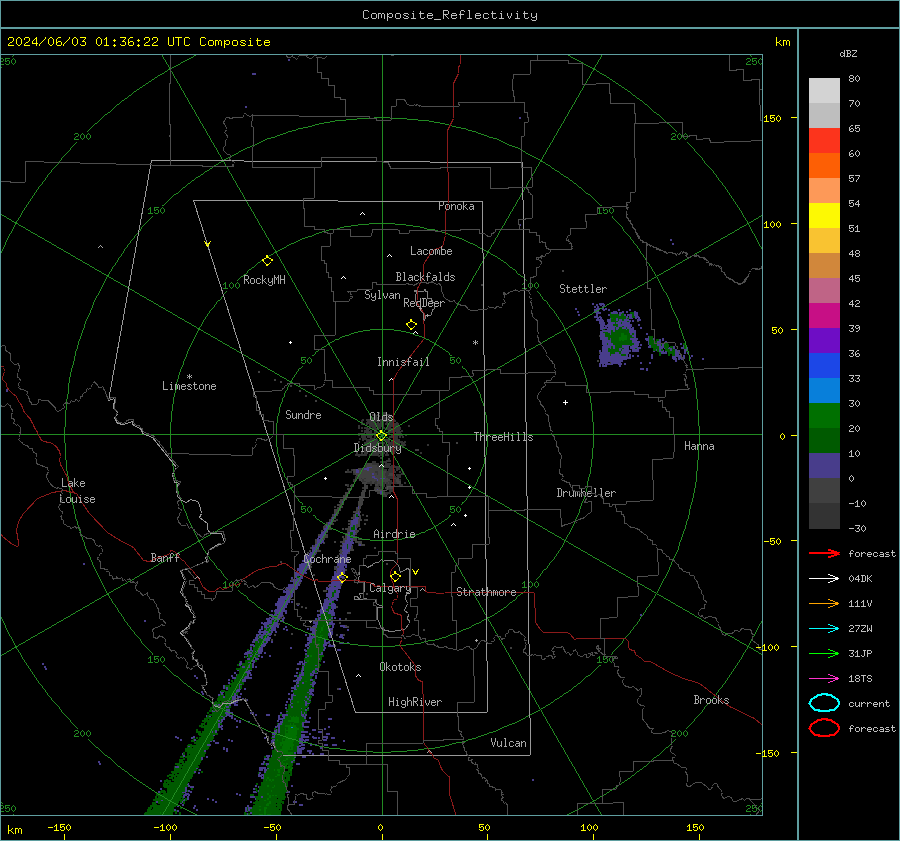The width and height of the screenshot is (900, 841).
Task: Click the cyan 27ZW arrow in the legend
Action: pyautogui.click(x=824, y=629)
